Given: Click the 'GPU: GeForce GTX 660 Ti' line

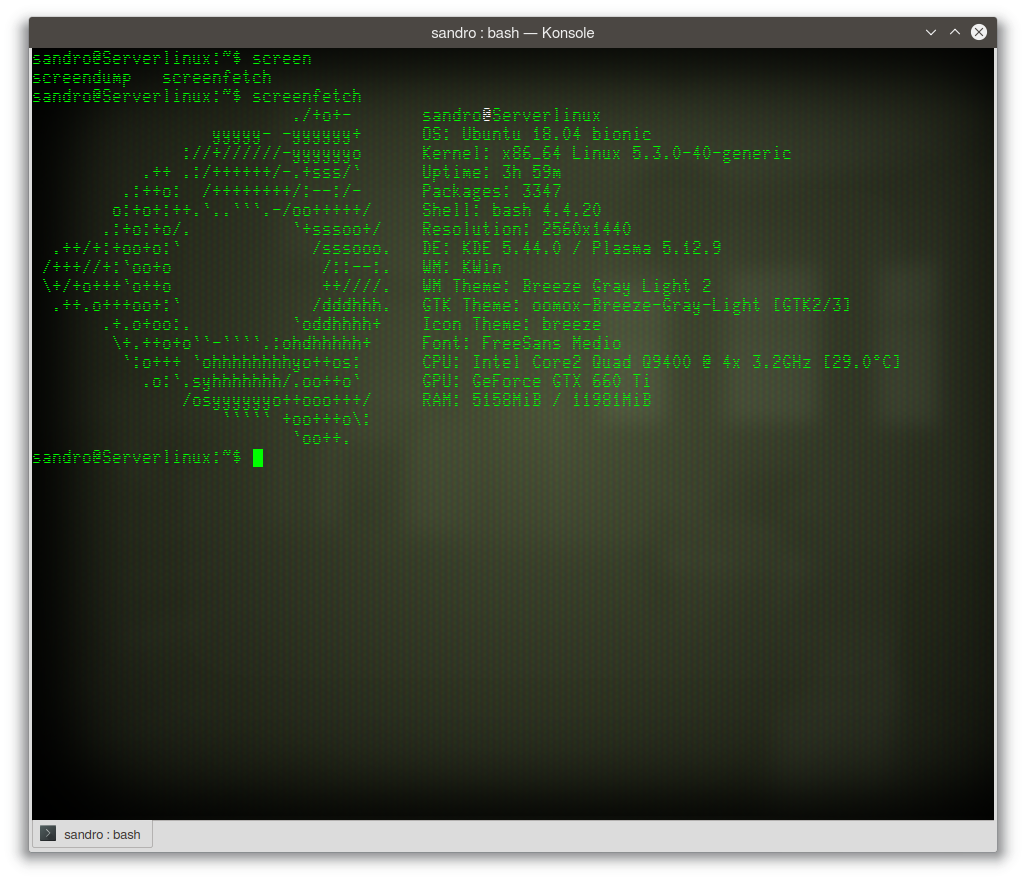Looking at the screenshot, I should pos(537,381).
